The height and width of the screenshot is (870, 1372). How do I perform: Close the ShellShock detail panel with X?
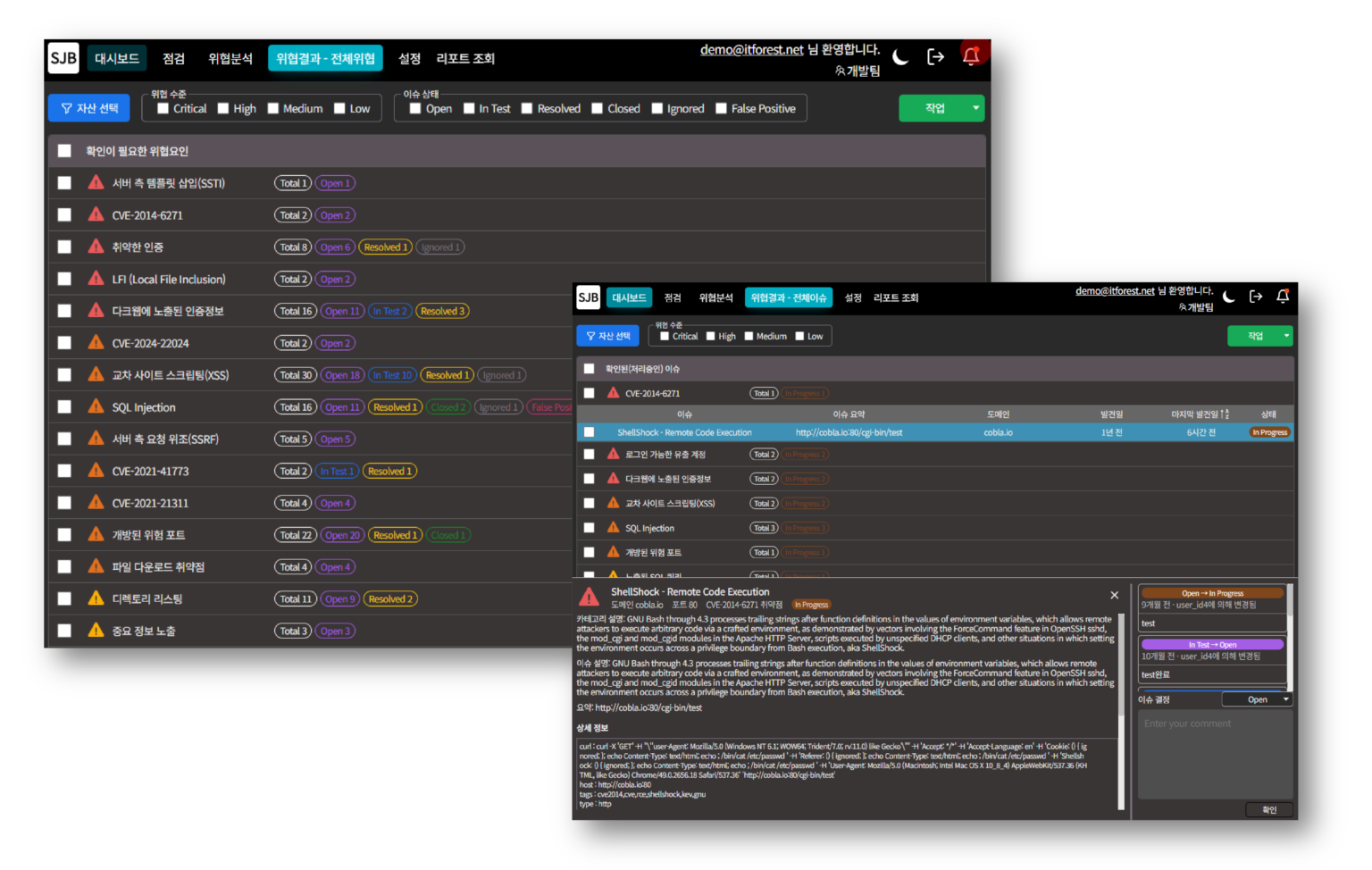[1114, 595]
